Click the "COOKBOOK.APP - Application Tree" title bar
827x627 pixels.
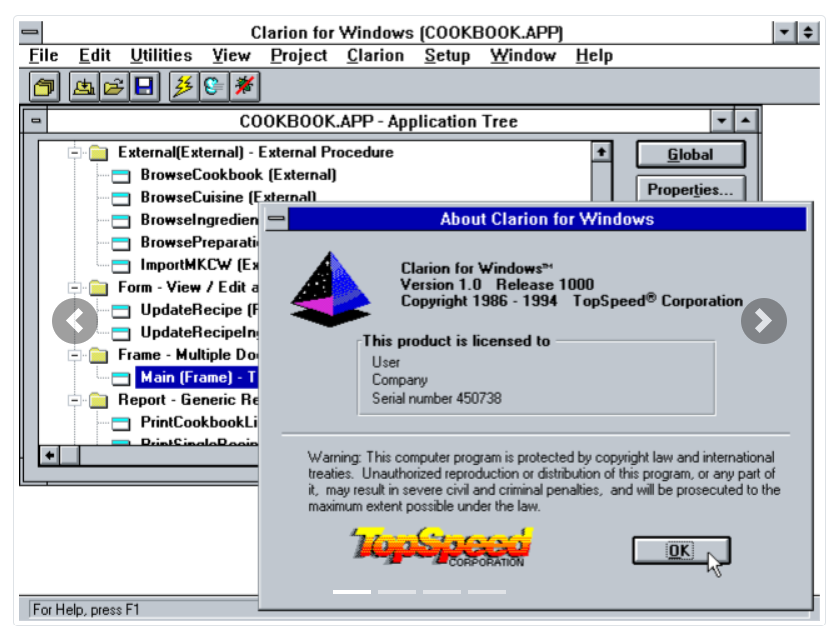point(379,121)
